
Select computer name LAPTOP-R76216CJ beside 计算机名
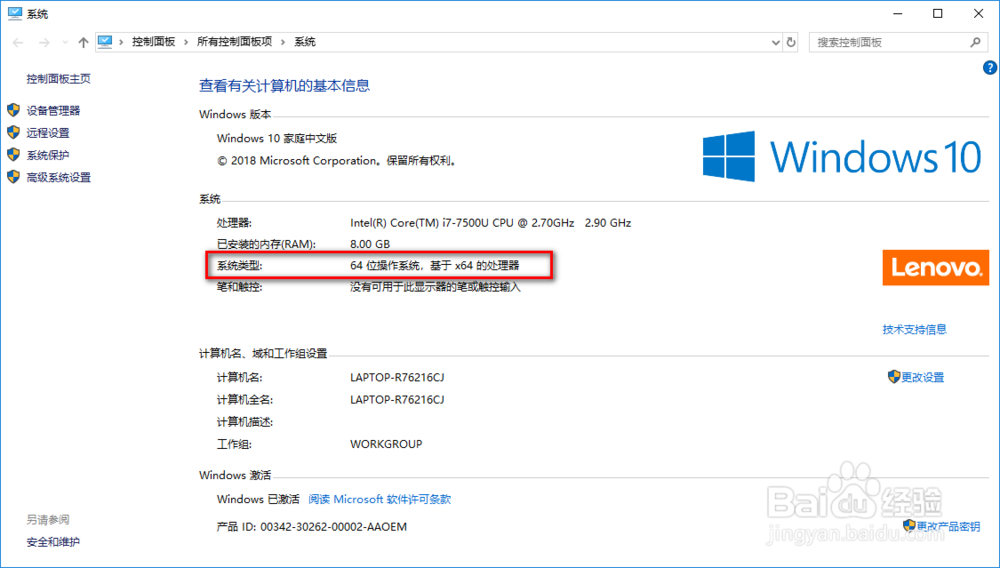(397, 377)
